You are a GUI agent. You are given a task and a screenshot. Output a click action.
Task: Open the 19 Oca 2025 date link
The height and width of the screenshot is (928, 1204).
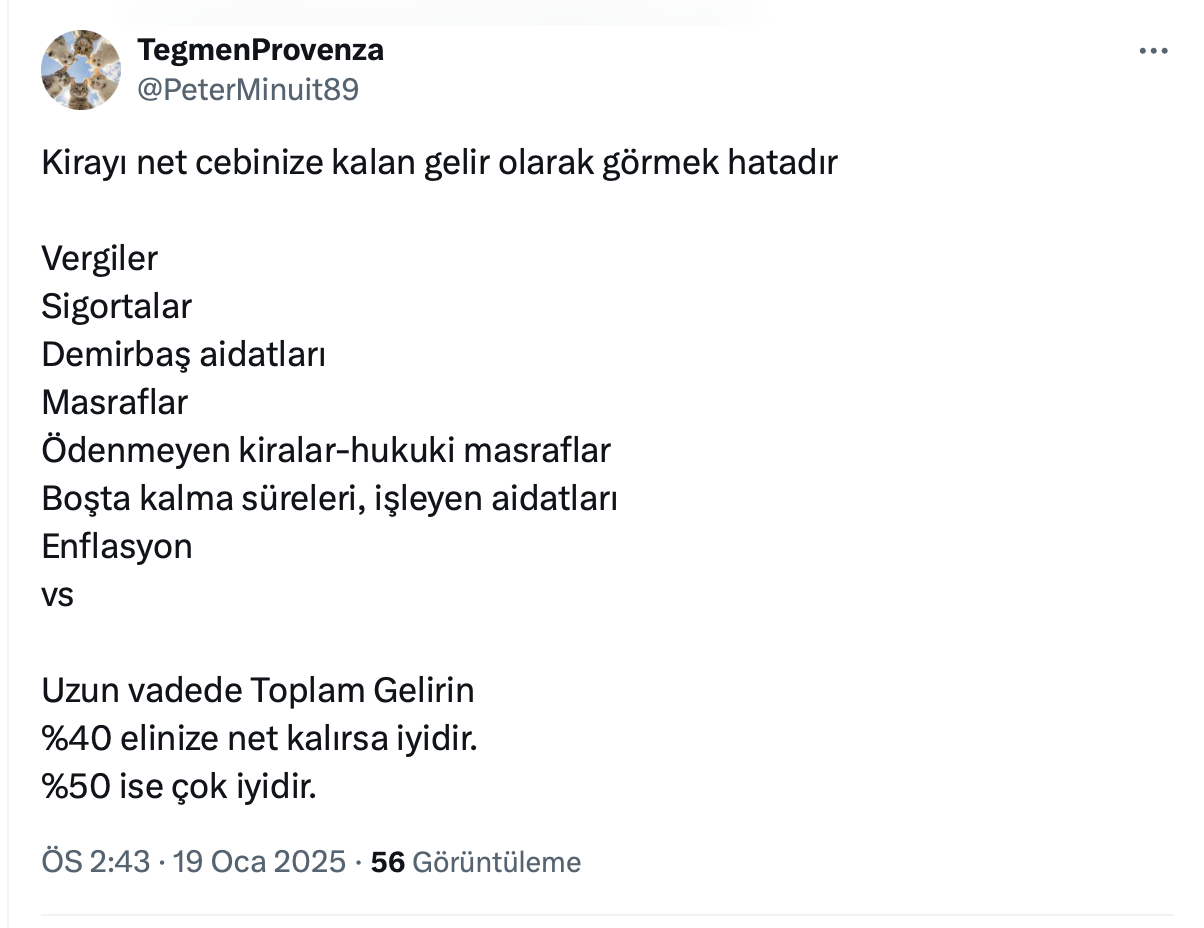point(260,862)
